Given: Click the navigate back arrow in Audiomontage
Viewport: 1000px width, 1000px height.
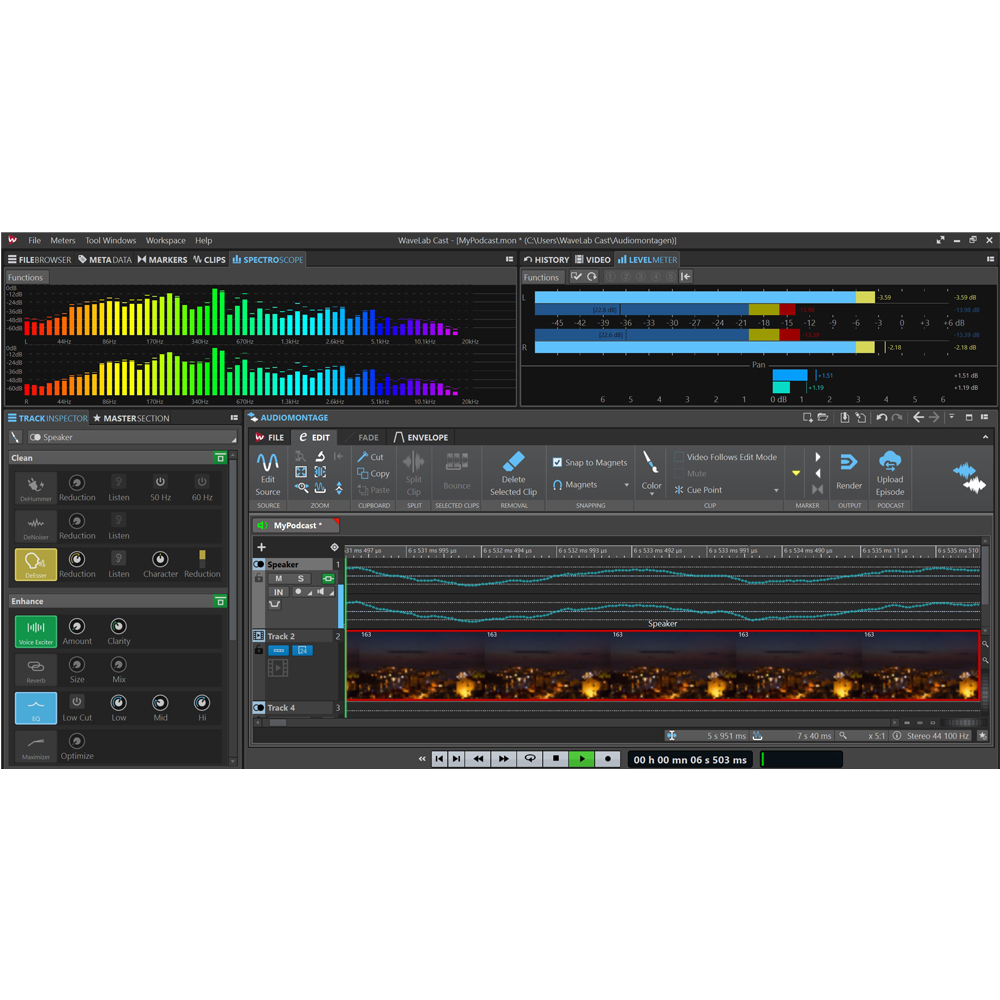Looking at the screenshot, I should click(918, 417).
